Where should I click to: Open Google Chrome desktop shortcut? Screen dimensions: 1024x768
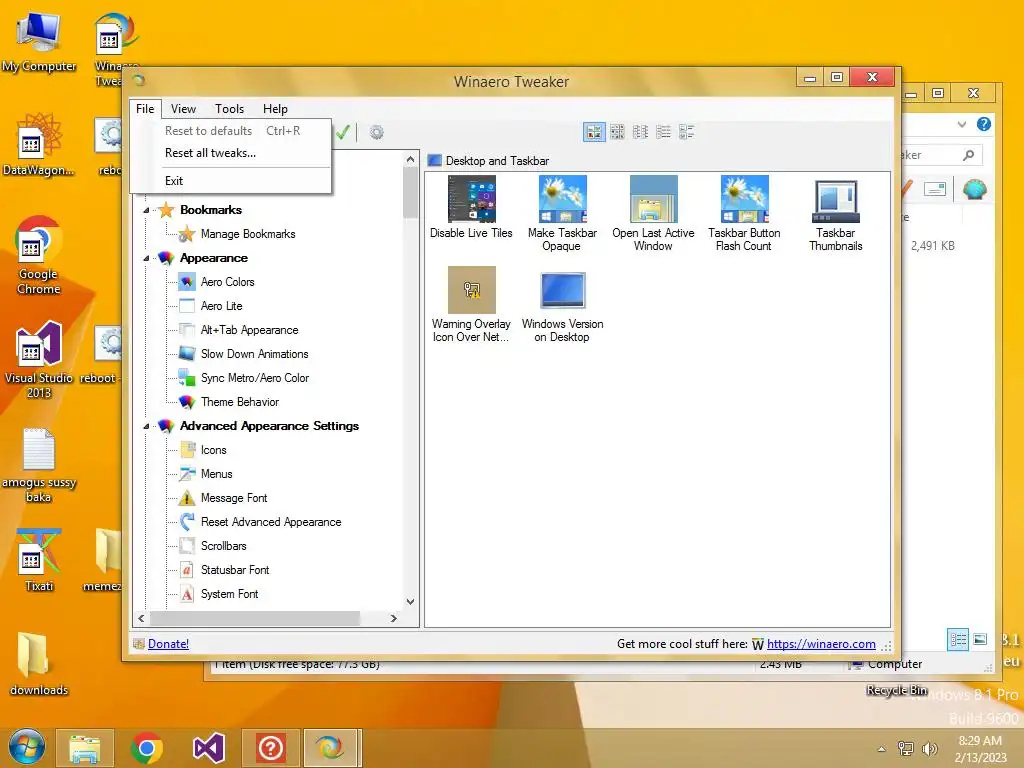pyautogui.click(x=39, y=255)
